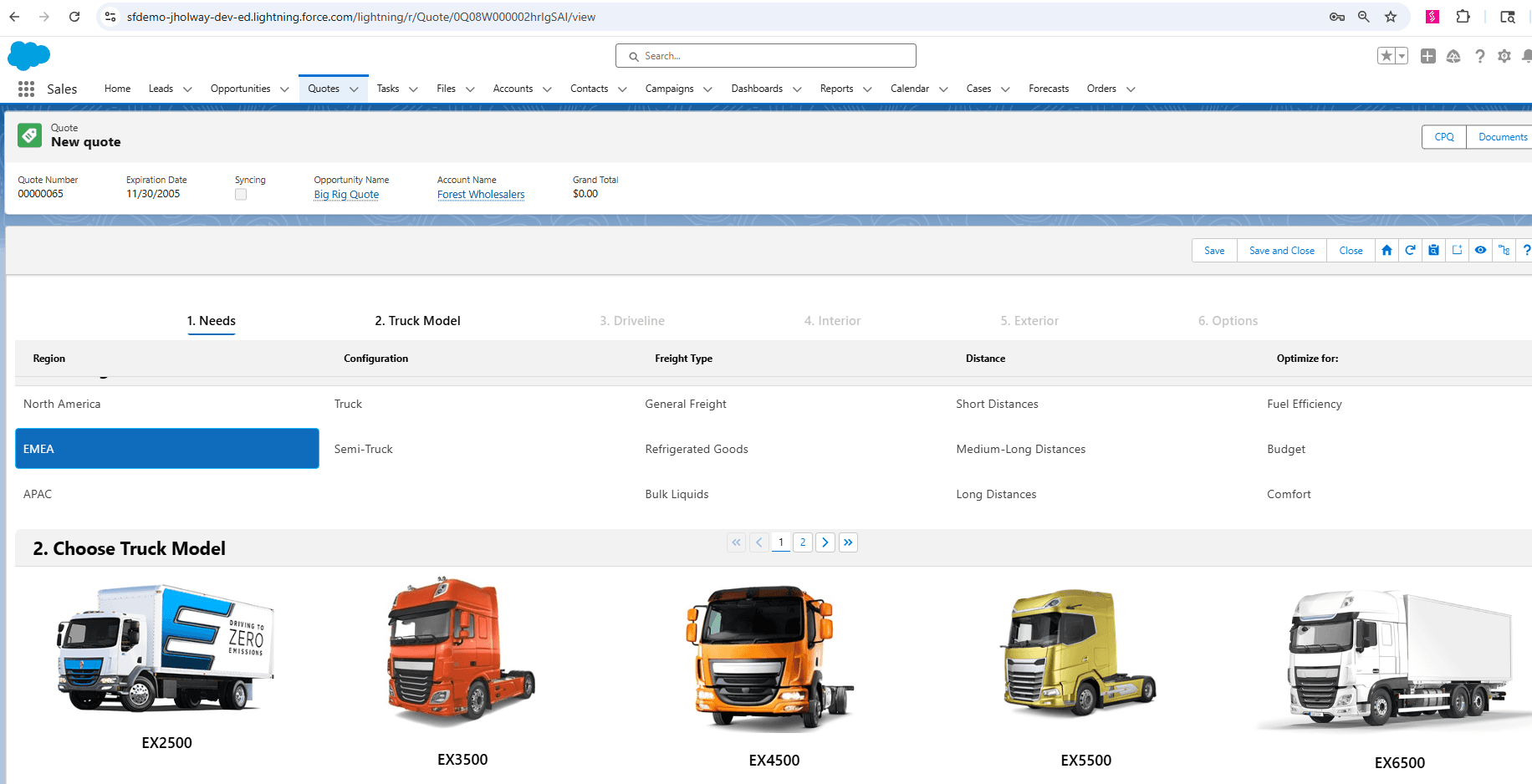Click the configurator refresh icon
The image size is (1532, 784).
(x=1410, y=250)
